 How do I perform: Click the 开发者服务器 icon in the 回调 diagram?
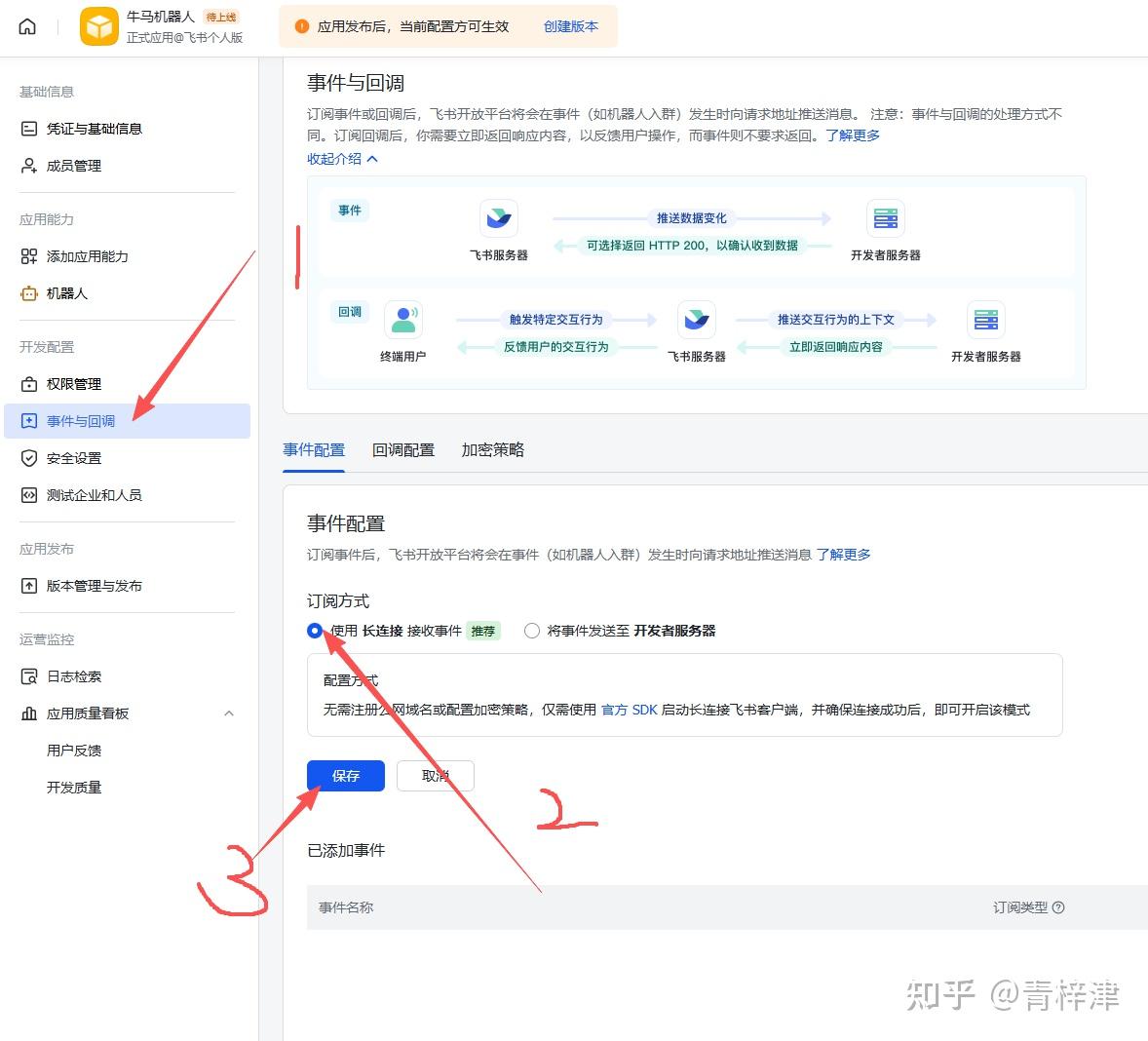tap(985, 319)
